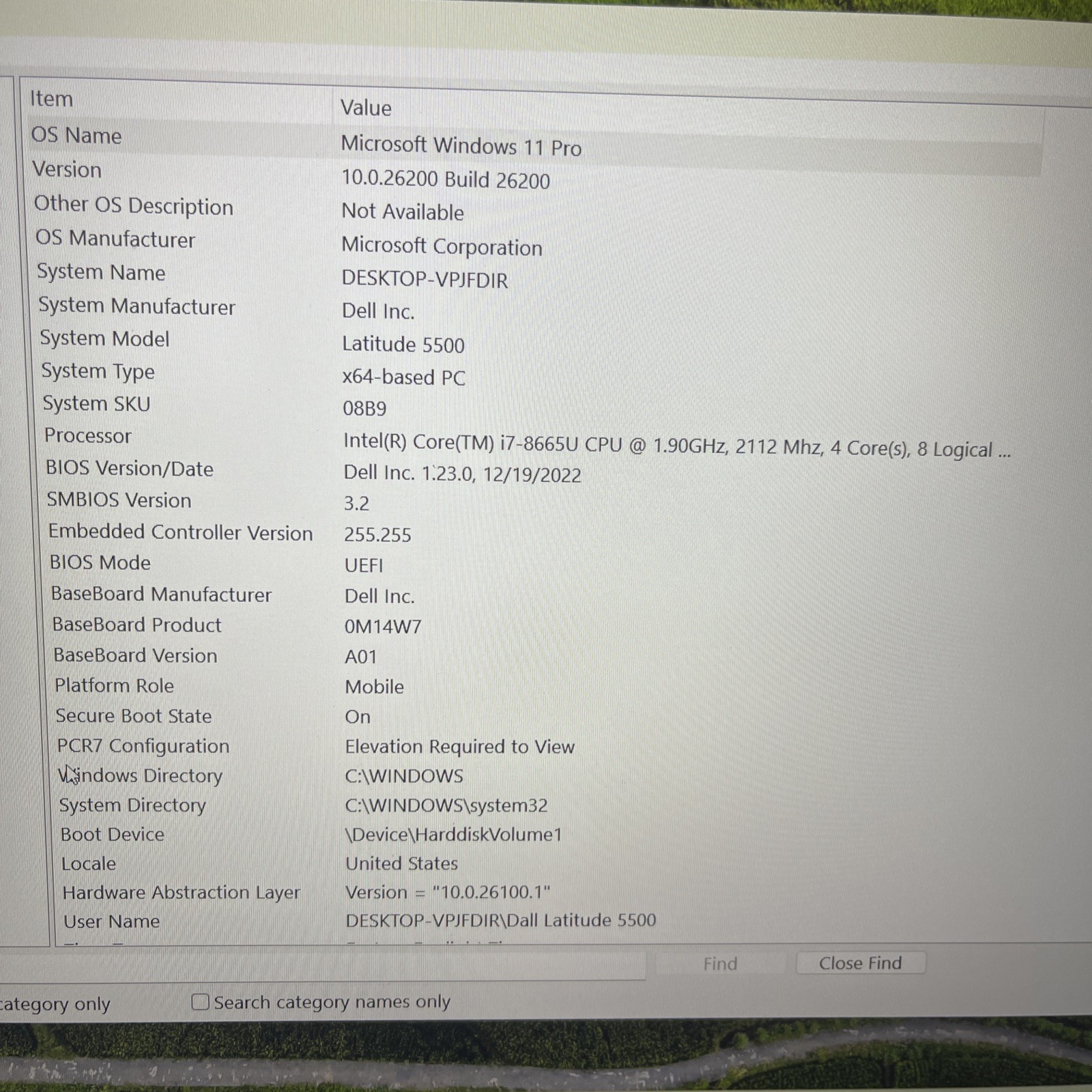Select 'Secure Boot State' row
The width and height of the screenshot is (1092, 1092).
(x=134, y=715)
